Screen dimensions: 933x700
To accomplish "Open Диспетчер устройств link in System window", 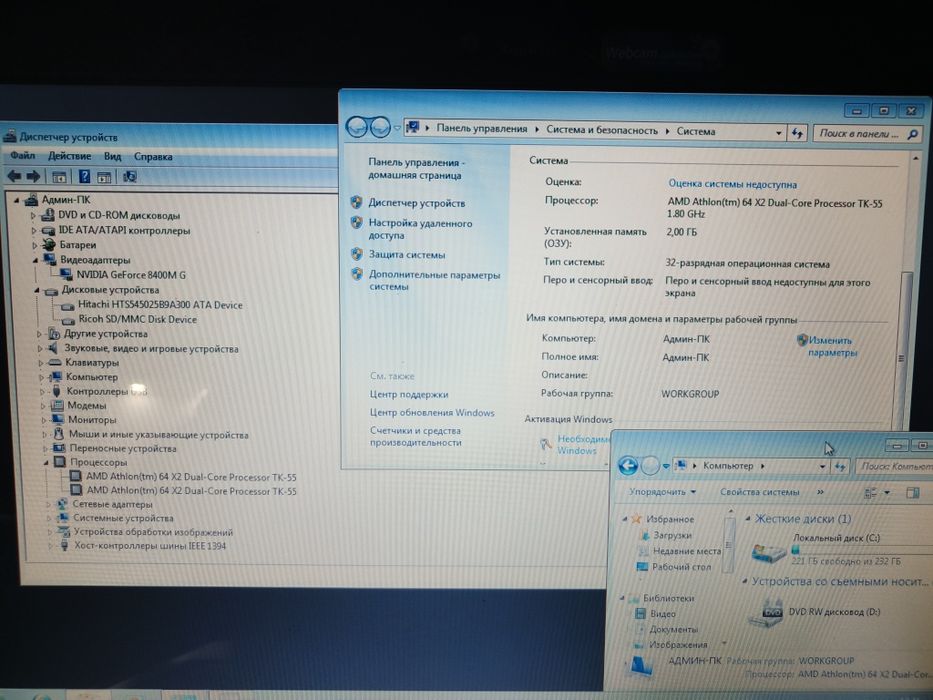I will pyautogui.click(x=417, y=203).
